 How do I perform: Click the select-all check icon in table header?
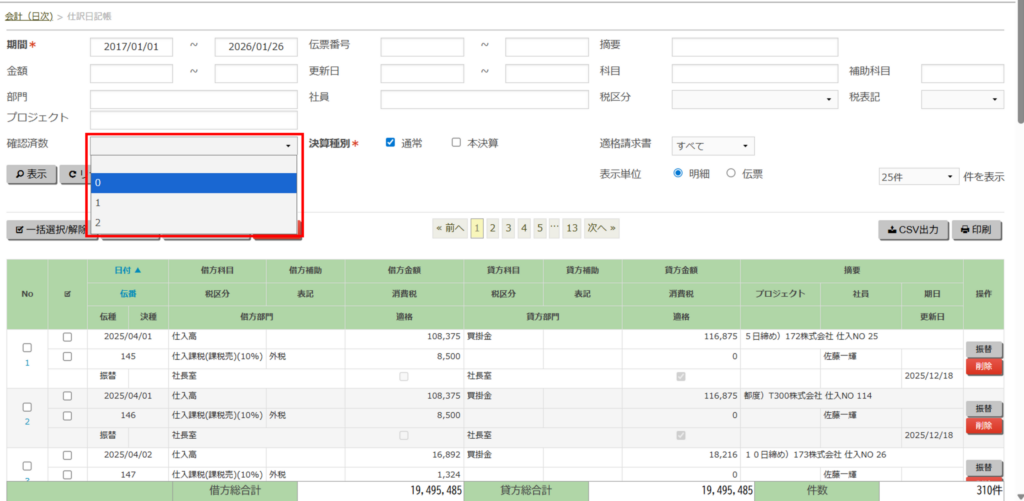pos(67,294)
